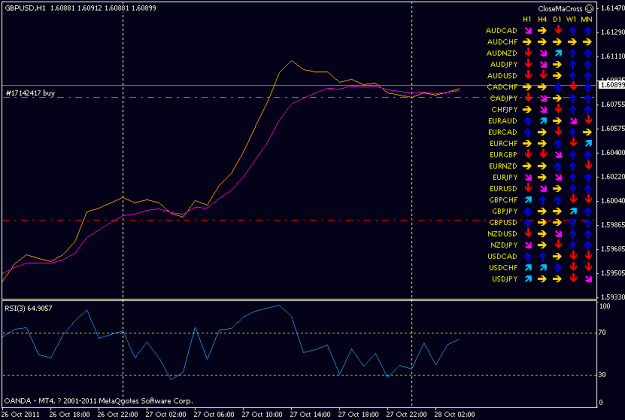Click the W1 column header
This screenshot has height=420, width=625.
tap(572, 19)
